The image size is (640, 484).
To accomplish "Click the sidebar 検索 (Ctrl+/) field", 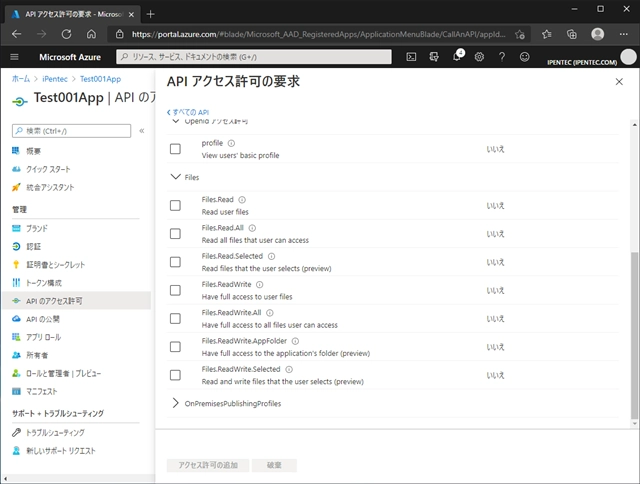I will click(71, 131).
